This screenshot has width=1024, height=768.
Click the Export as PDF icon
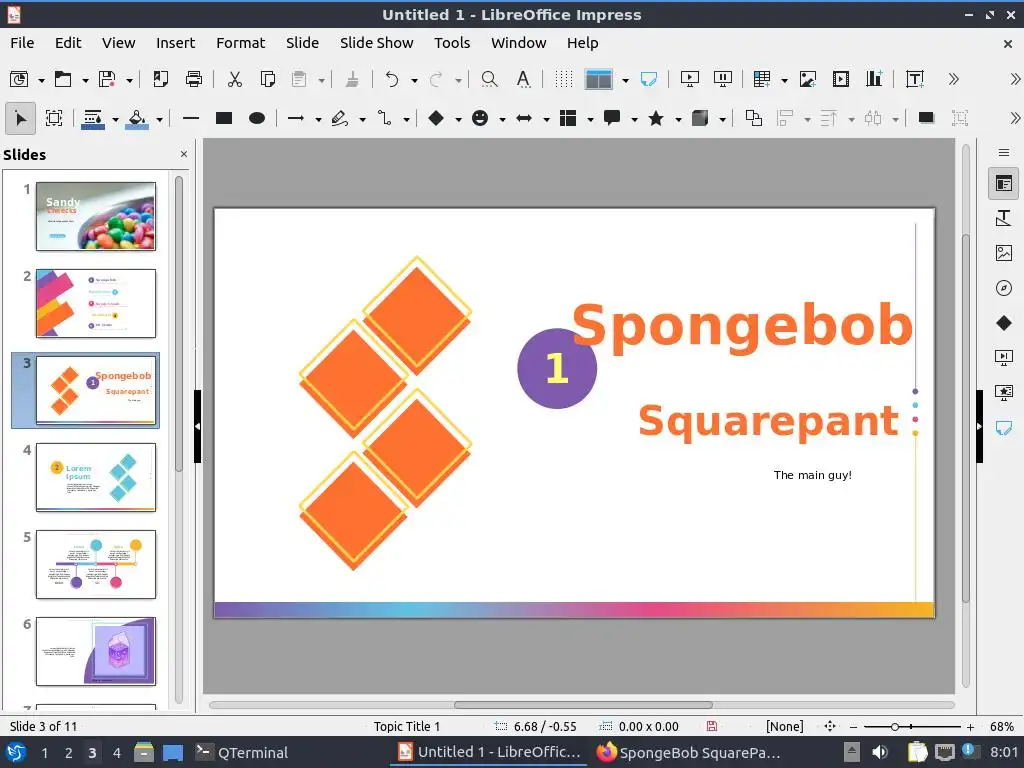(x=161, y=79)
